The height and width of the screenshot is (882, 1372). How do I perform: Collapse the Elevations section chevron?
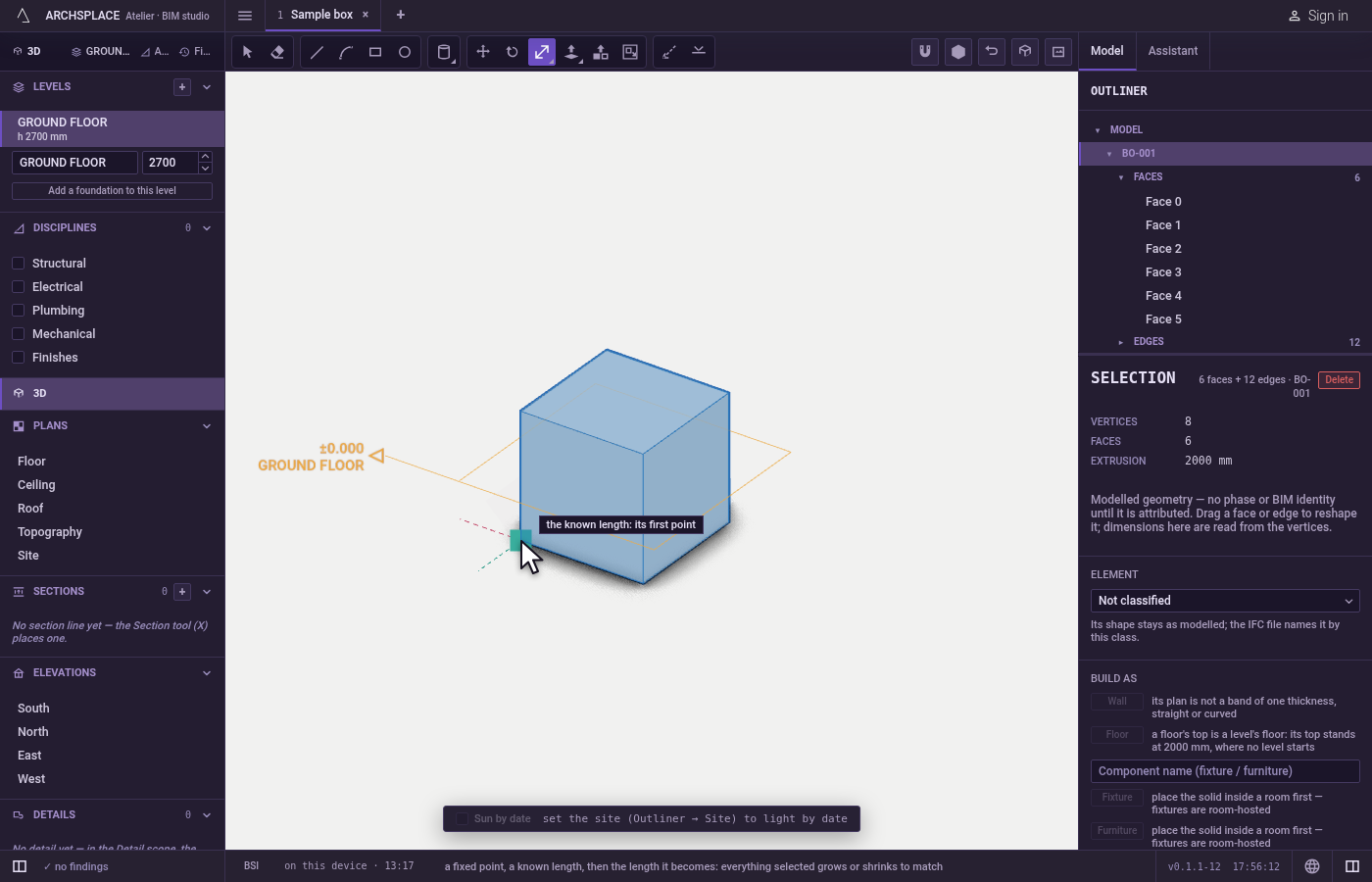(x=207, y=673)
